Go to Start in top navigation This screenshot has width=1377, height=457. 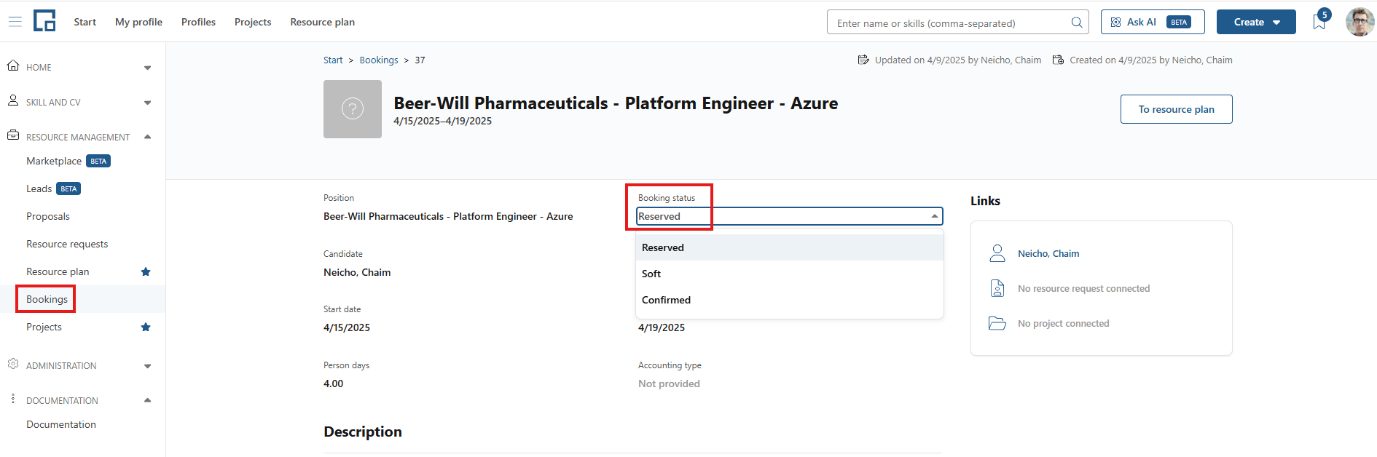[85, 22]
